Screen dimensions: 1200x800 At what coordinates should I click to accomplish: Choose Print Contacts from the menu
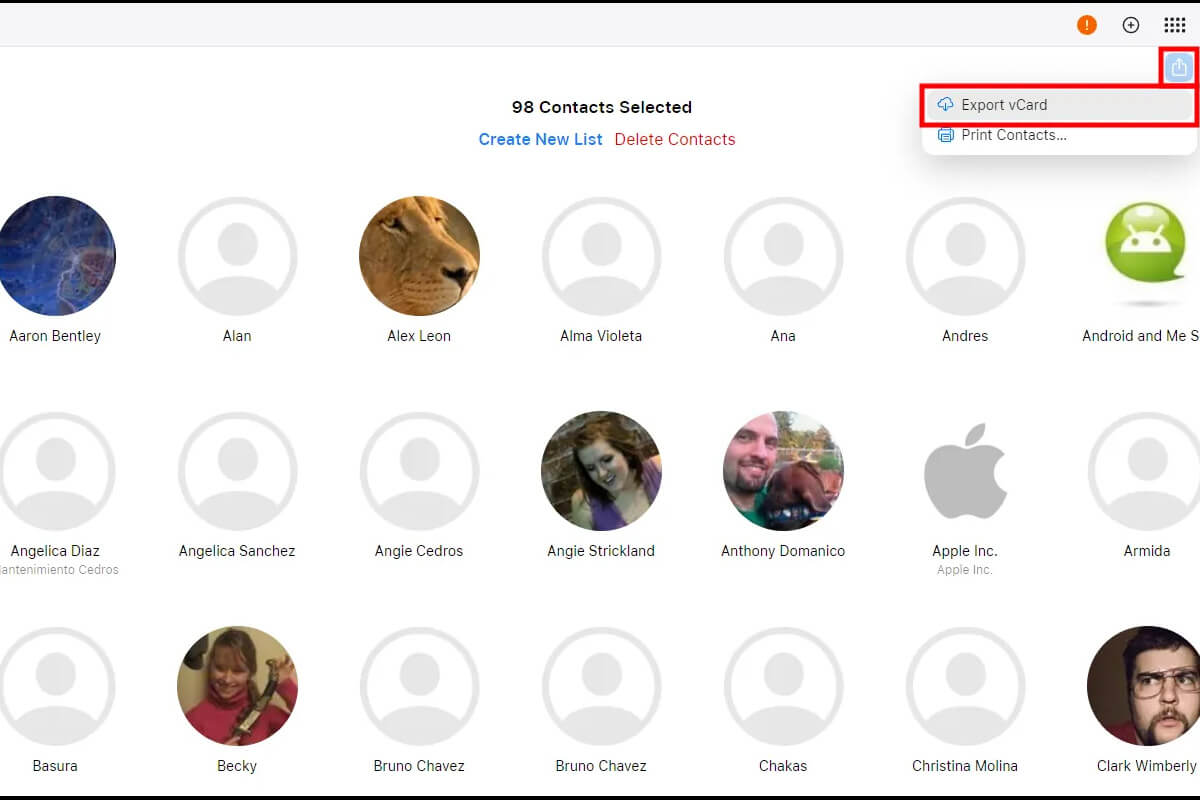point(1013,135)
